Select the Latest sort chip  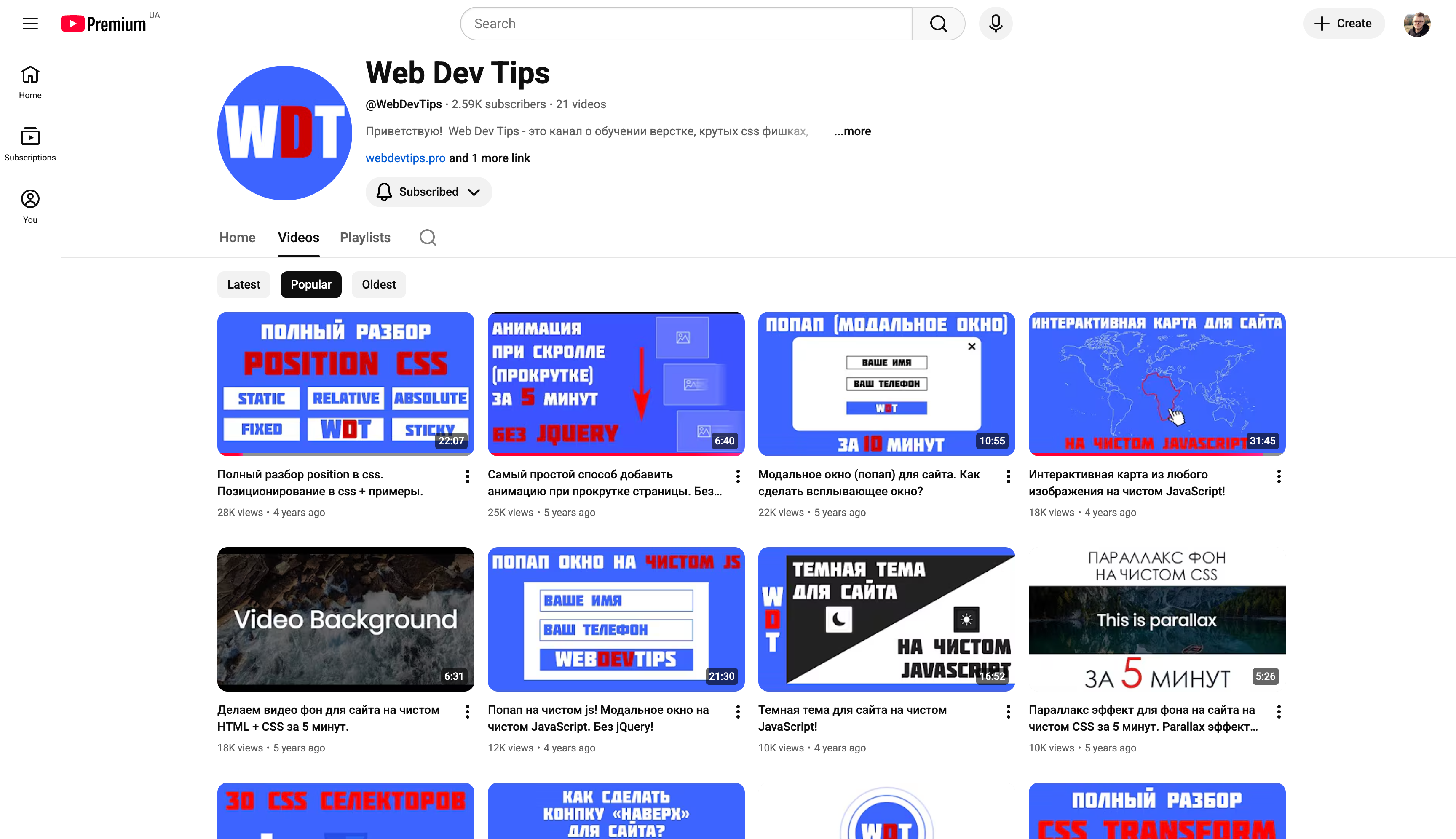[x=243, y=285]
